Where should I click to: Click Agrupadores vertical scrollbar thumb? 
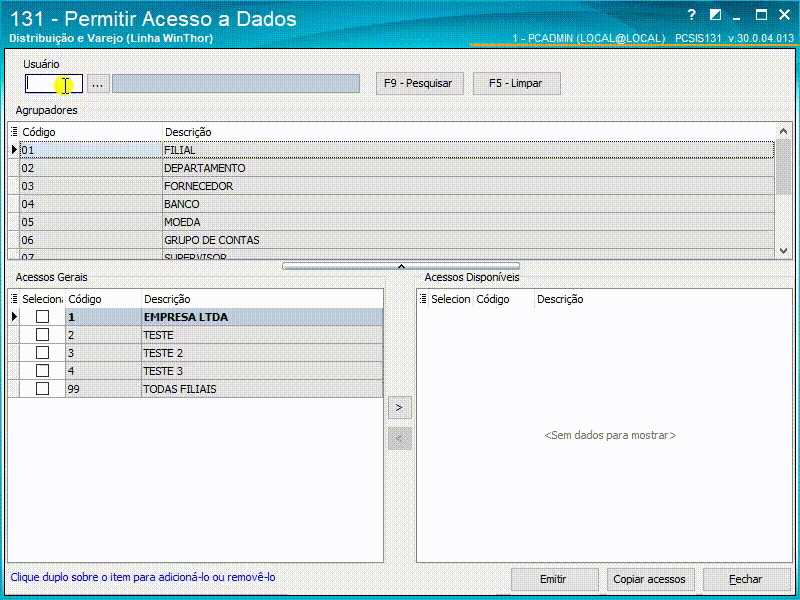tap(784, 168)
